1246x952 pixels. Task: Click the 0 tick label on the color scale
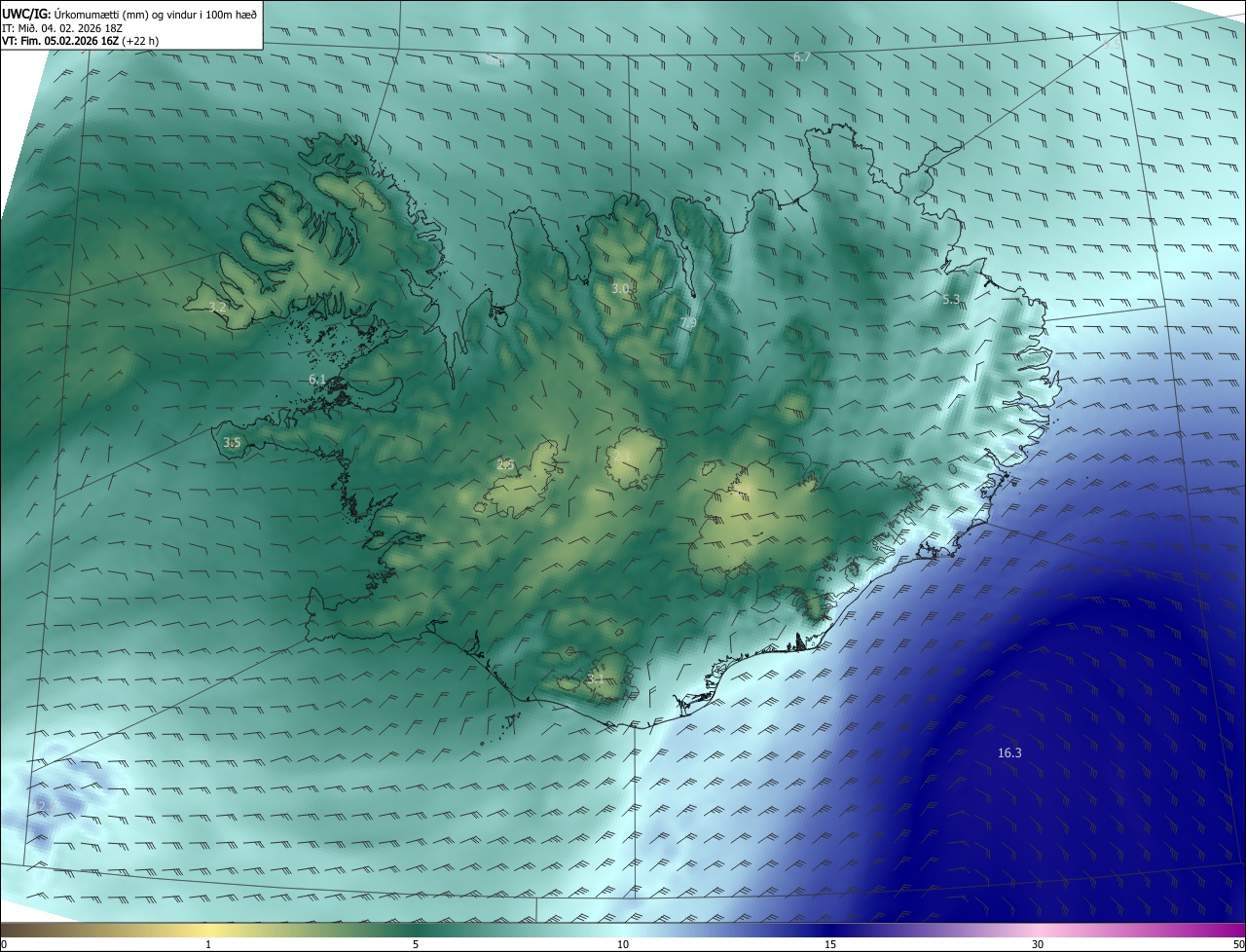4,944
